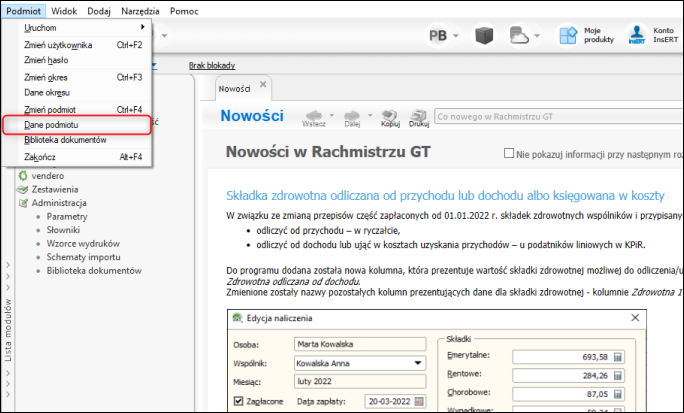Select vendero in module list
The image size is (684, 413).
tap(48, 176)
